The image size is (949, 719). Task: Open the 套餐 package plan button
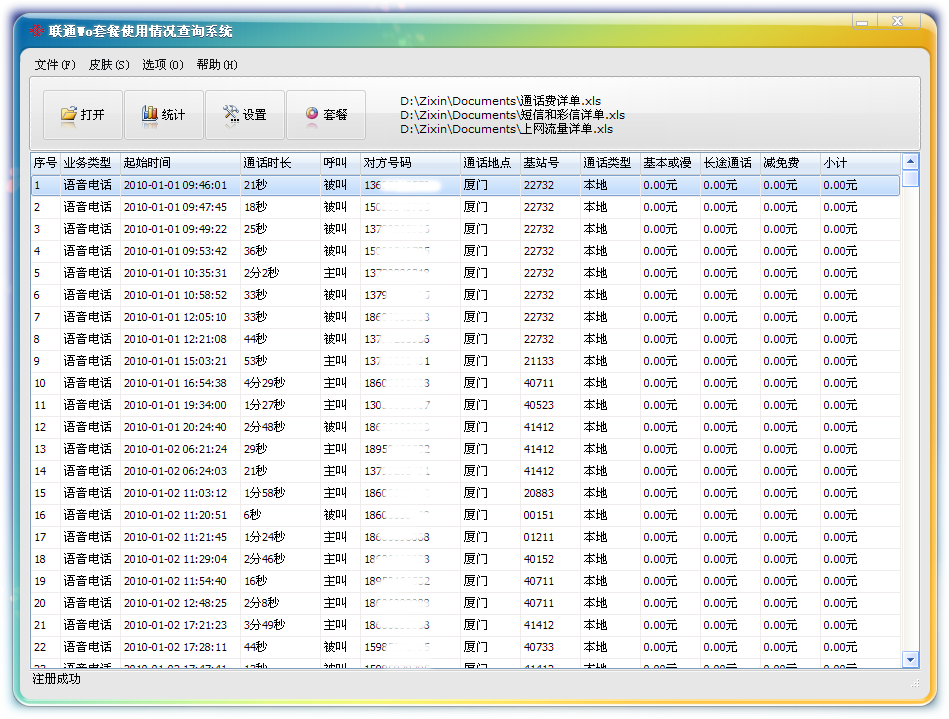click(x=325, y=115)
